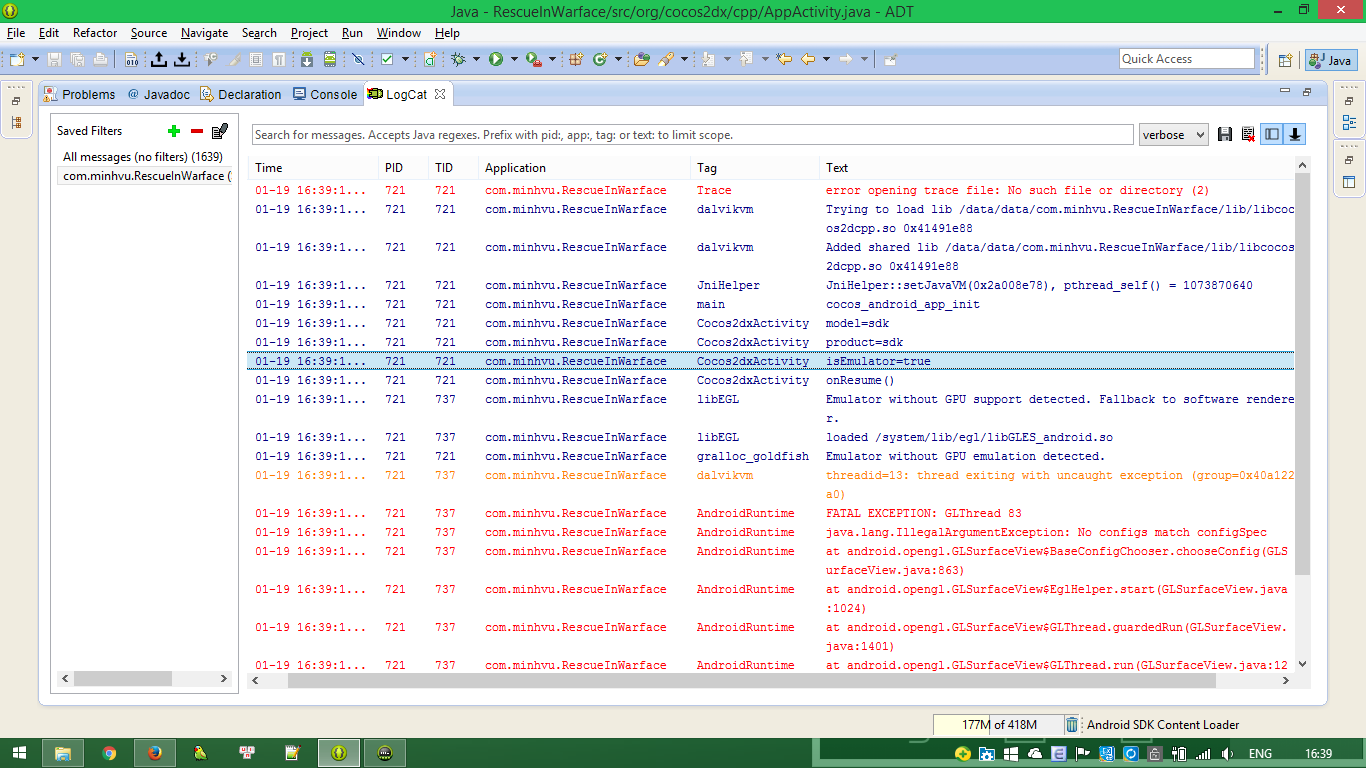The width and height of the screenshot is (1366, 768).
Task: Open the Android SDK Manager
Action: [x=307, y=60]
